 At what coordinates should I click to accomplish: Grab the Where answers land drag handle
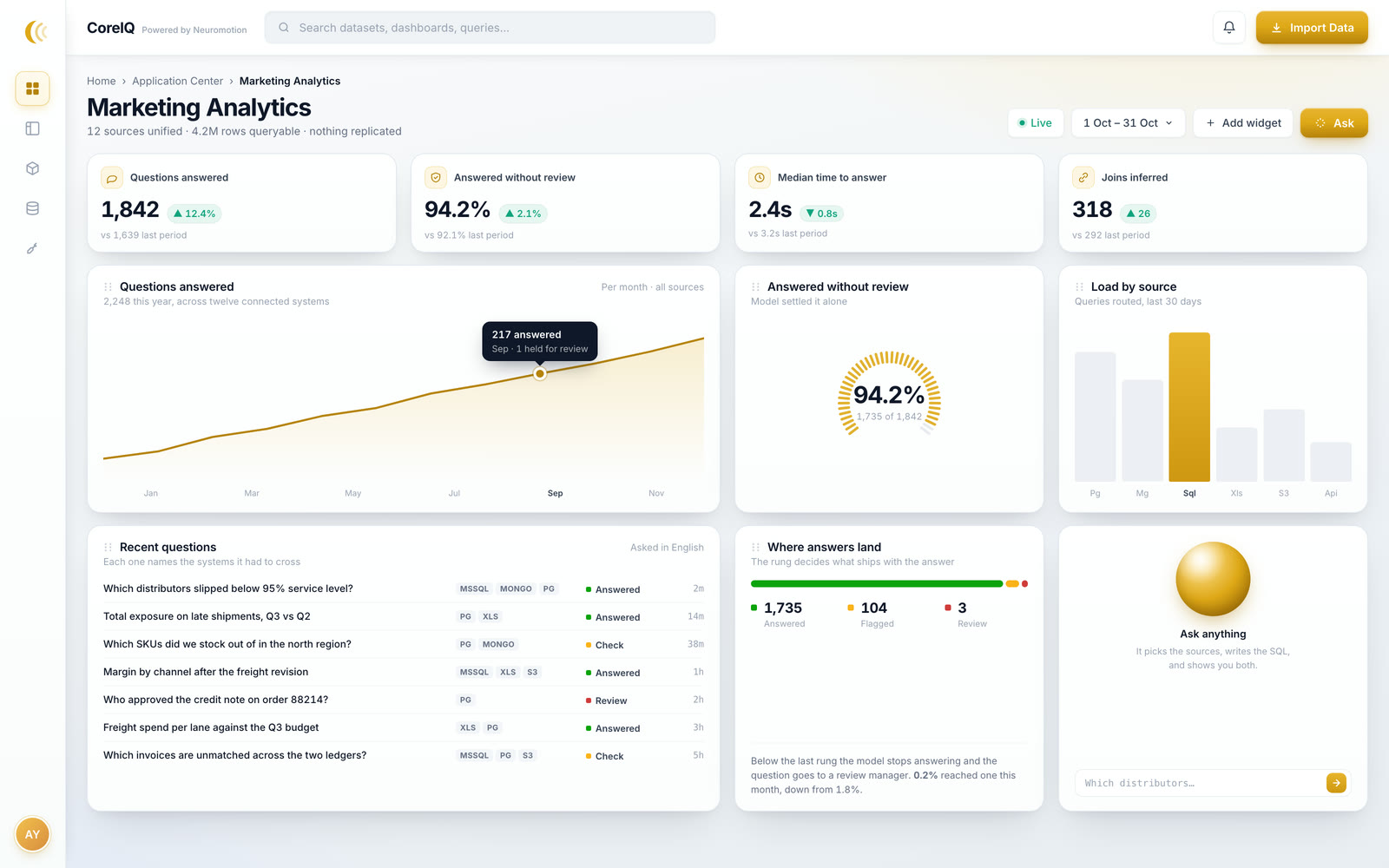pos(756,548)
